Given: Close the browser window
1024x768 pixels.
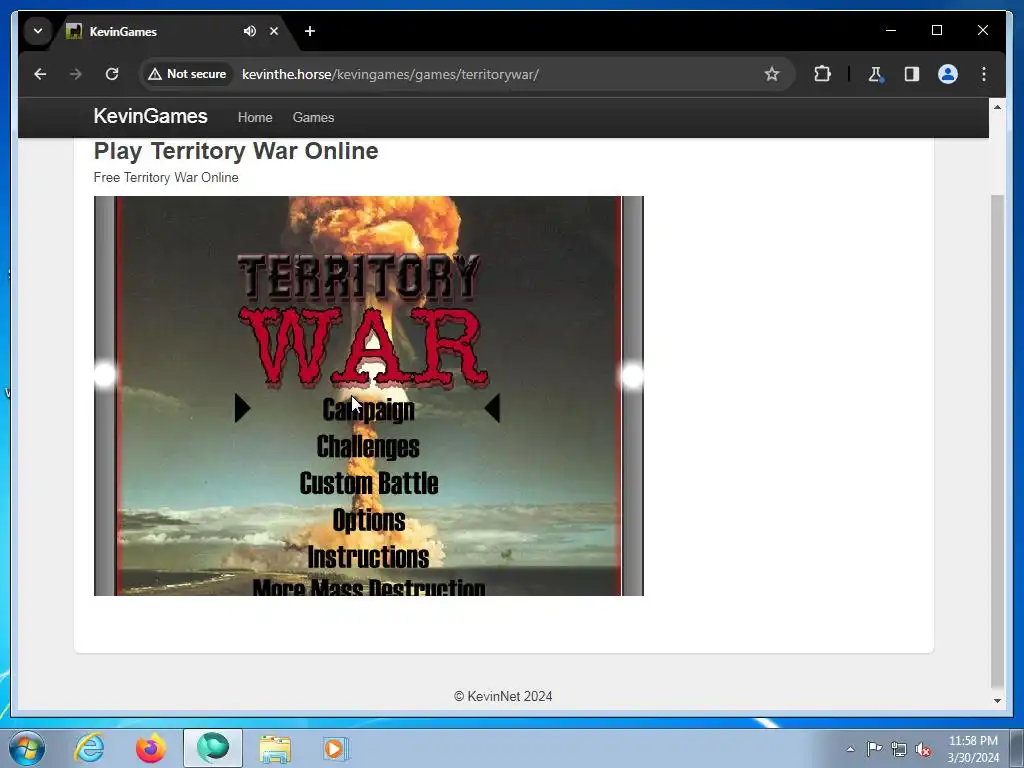Looking at the screenshot, I should (x=982, y=30).
